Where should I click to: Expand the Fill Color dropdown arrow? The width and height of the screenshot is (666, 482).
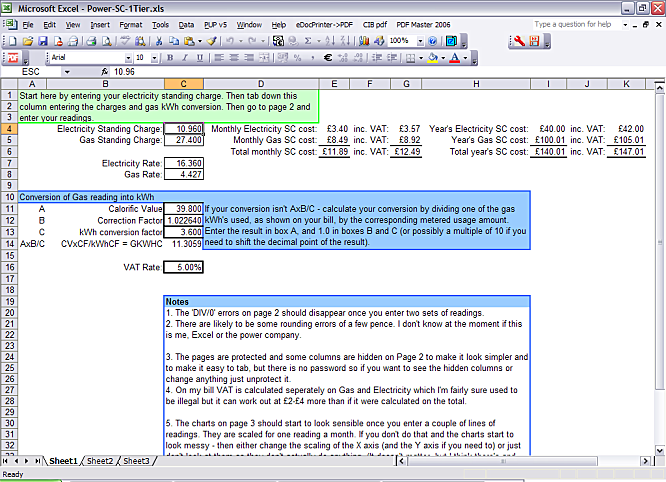point(443,58)
